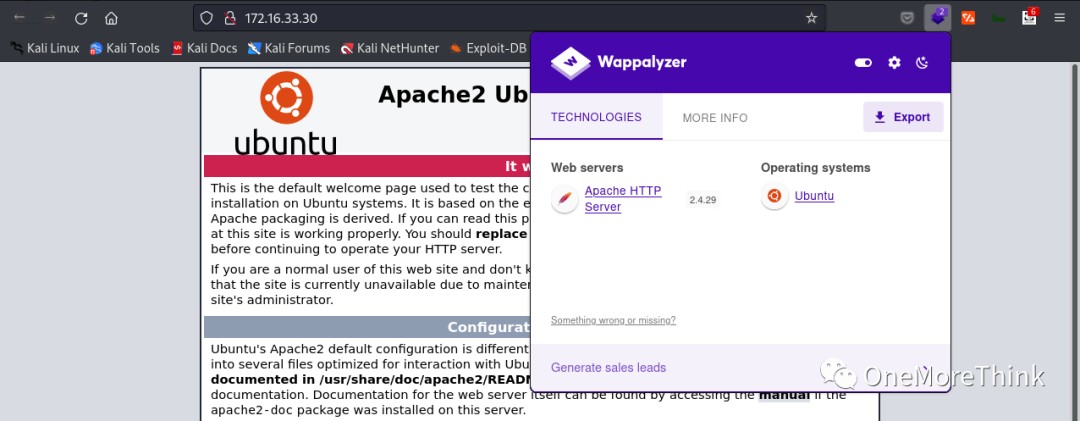Click Something wrong or missing link
1080x421 pixels.
613,320
